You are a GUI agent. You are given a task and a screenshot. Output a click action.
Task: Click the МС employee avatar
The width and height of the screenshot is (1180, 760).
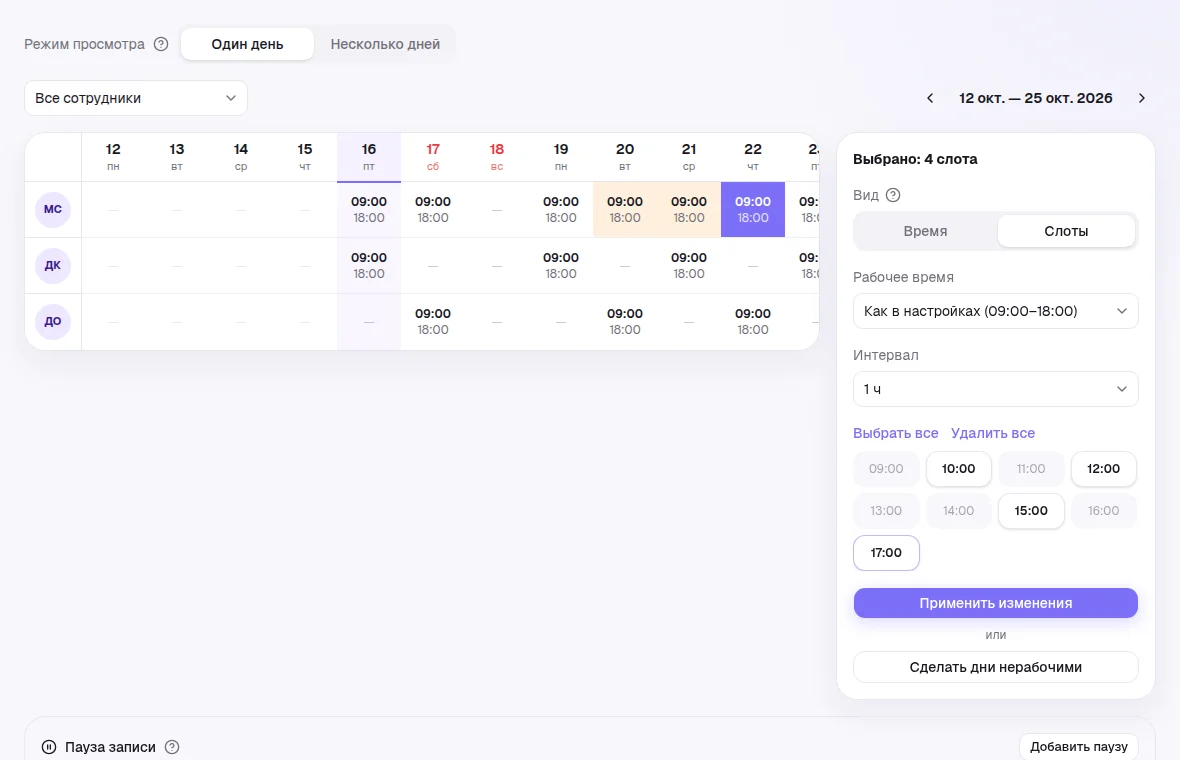click(53, 209)
